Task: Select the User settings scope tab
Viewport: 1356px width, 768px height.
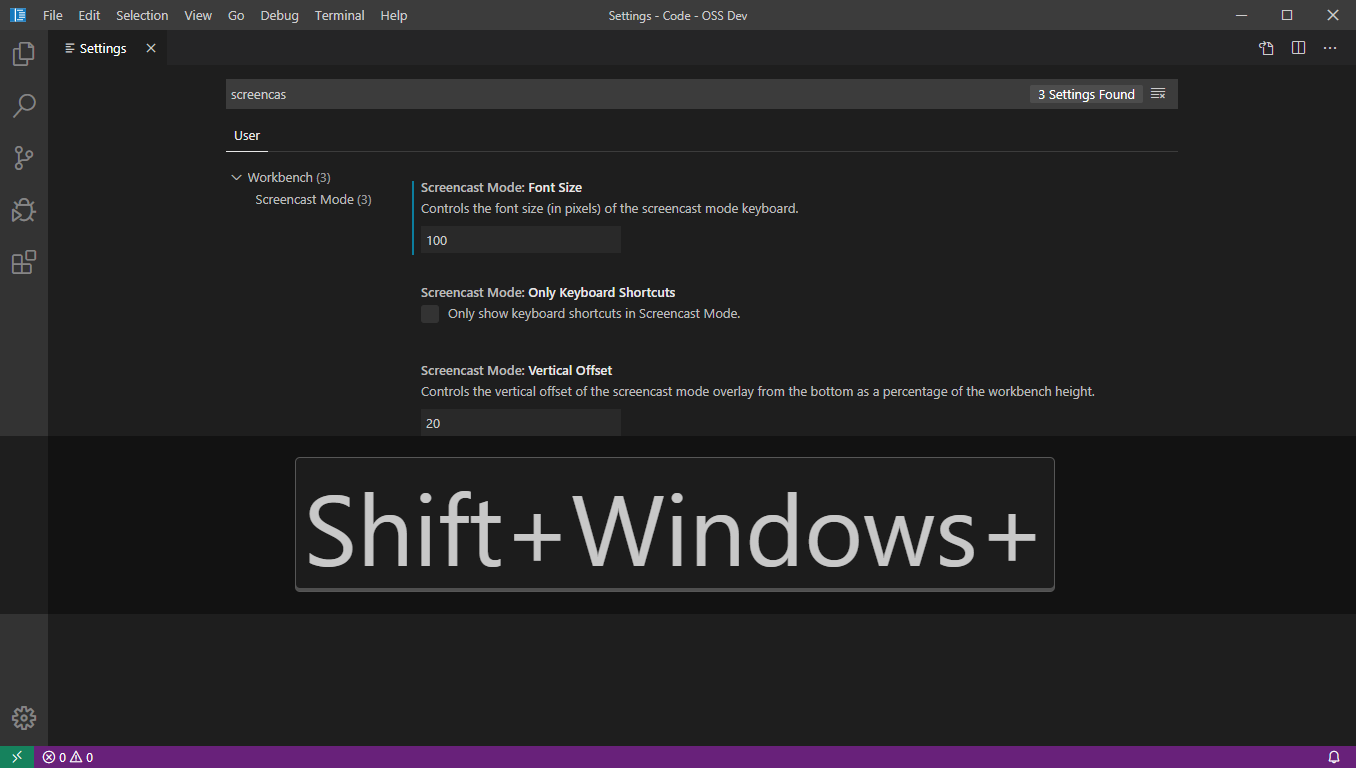Action: point(247,136)
